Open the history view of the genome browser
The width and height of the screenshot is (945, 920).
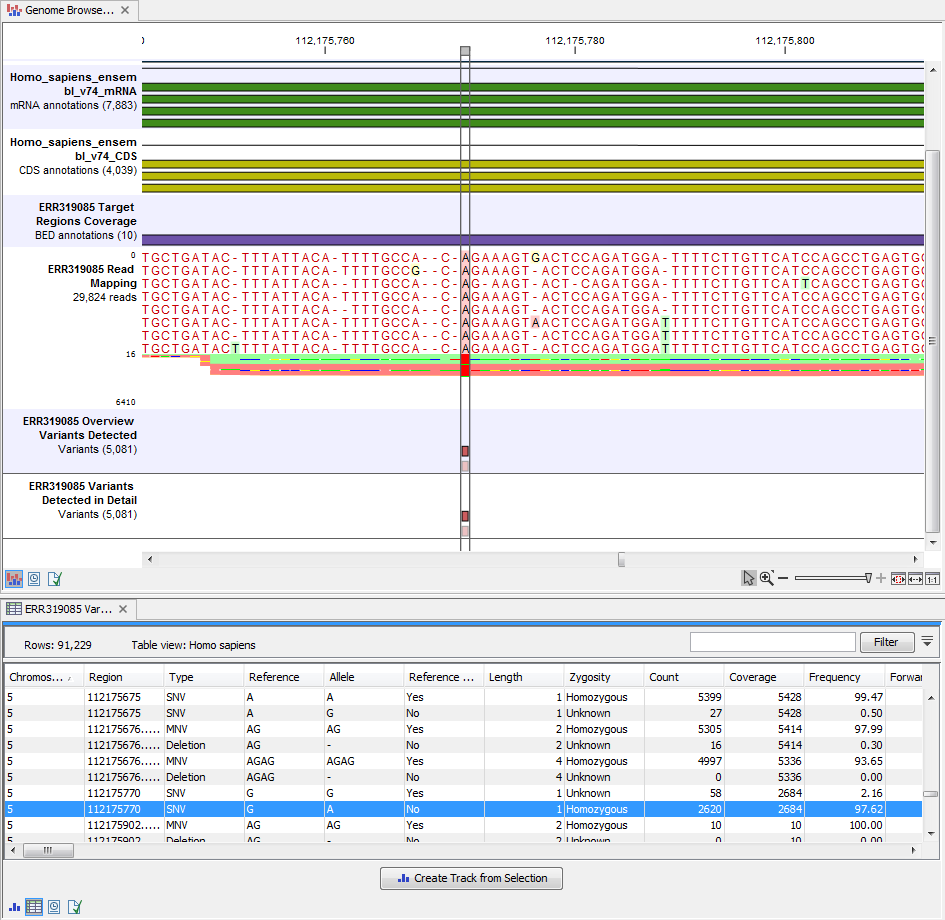34,579
